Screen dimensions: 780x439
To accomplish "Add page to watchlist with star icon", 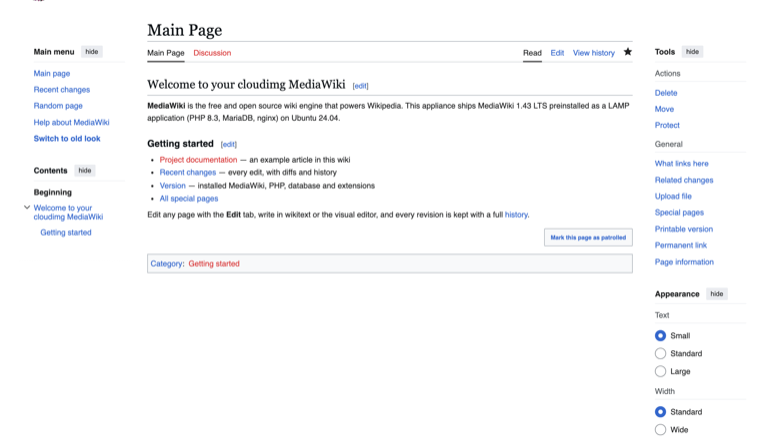I will (628, 52).
